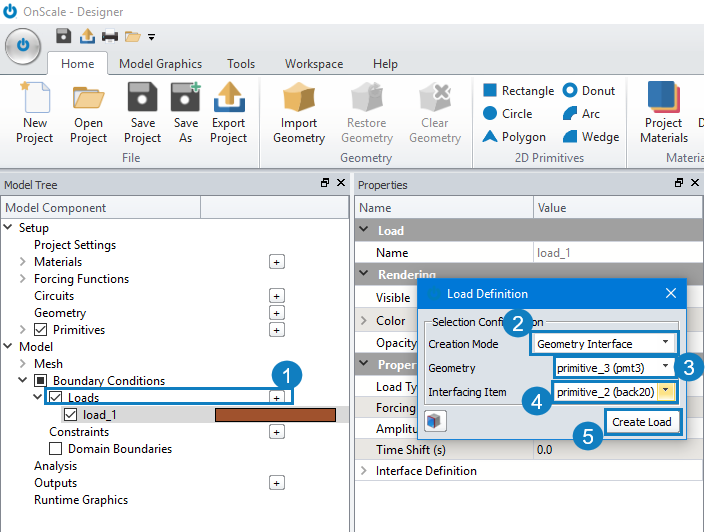Image resolution: width=705 pixels, height=532 pixels.
Task: Click Clear Geometry
Action: (435, 113)
